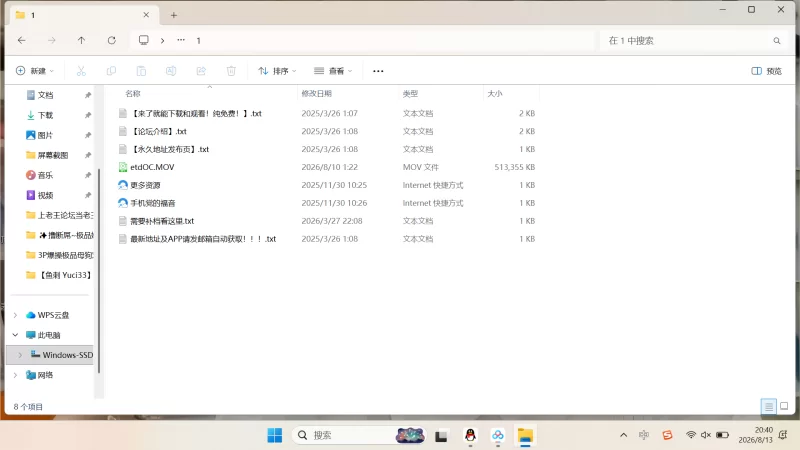Unpin 文档 using its pin icon
The width and height of the screenshot is (800, 450).
pos(88,95)
